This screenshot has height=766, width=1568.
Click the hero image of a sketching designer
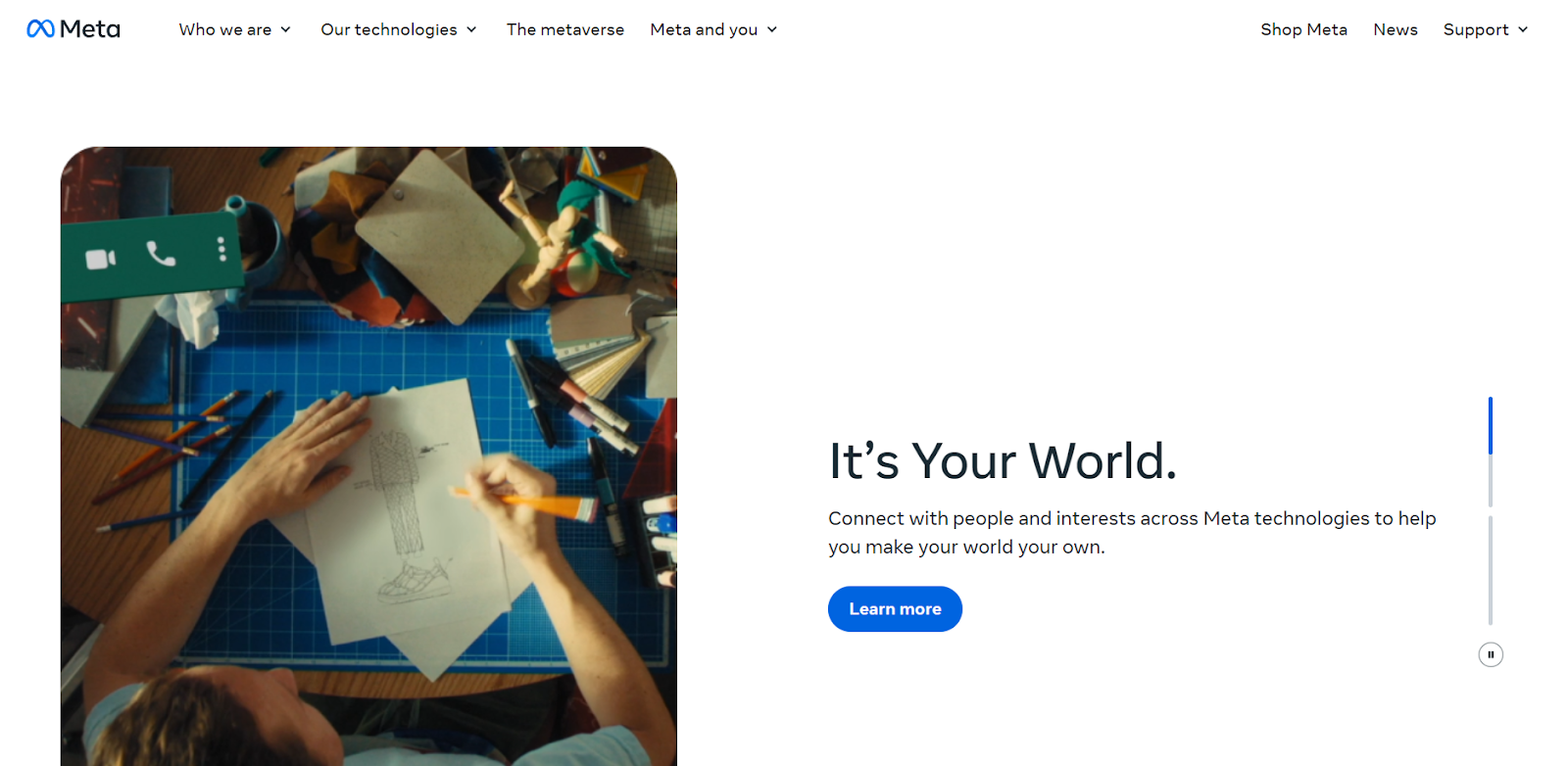pyautogui.click(x=368, y=456)
